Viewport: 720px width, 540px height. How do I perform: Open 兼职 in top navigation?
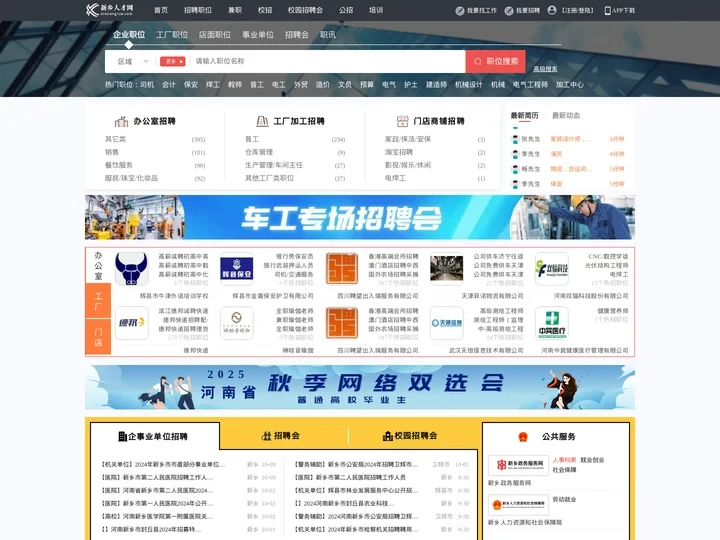pyautogui.click(x=235, y=10)
